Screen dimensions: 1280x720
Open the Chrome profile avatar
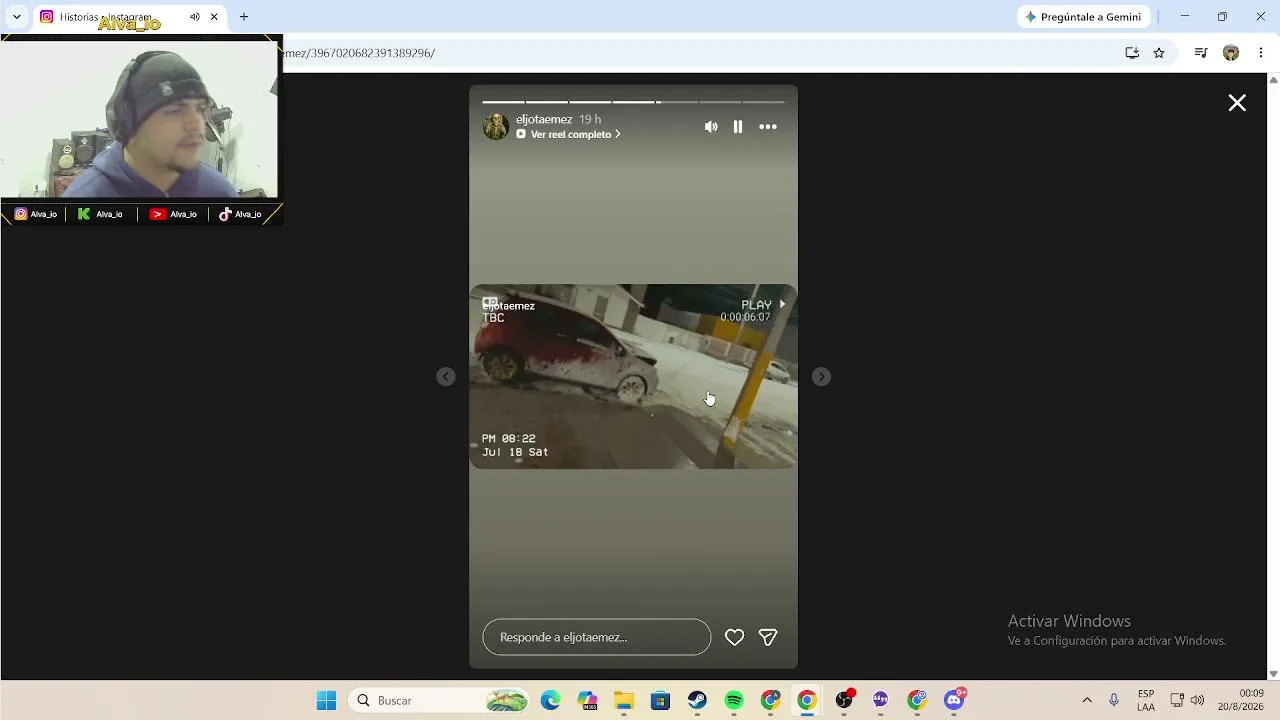tap(1231, 53)
